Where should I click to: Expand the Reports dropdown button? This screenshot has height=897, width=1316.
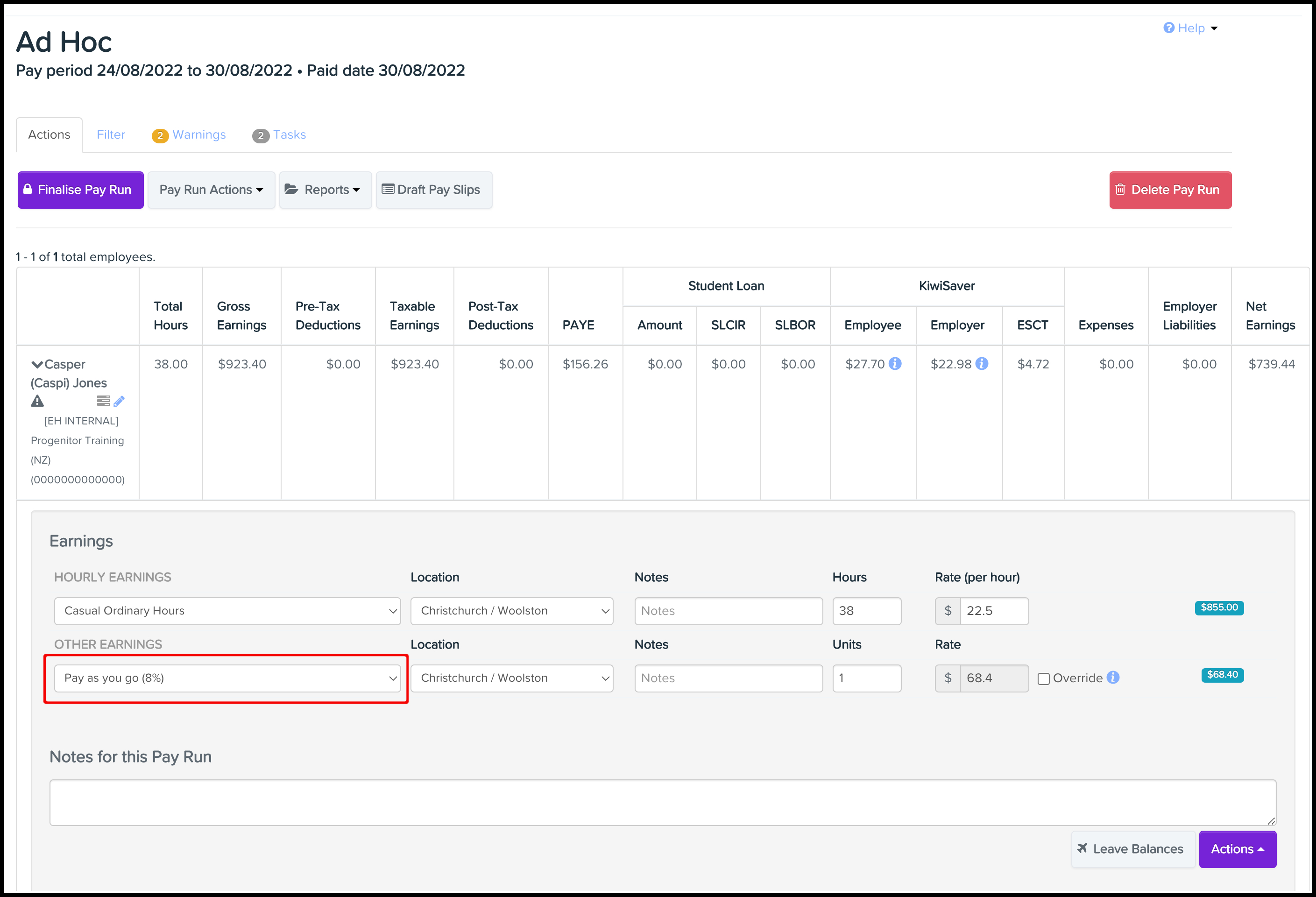(325, 190)
